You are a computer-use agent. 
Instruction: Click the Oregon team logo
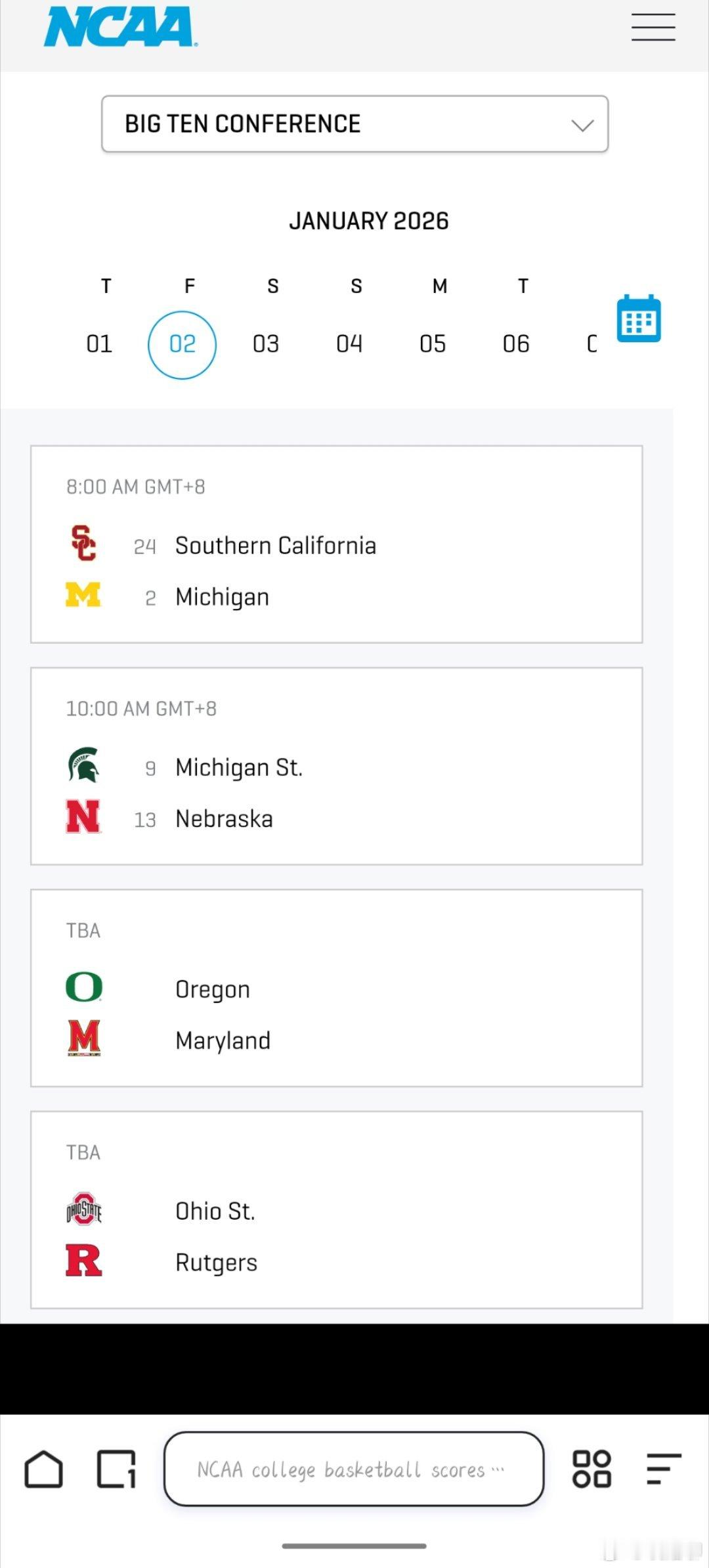(x=84, y=987)
